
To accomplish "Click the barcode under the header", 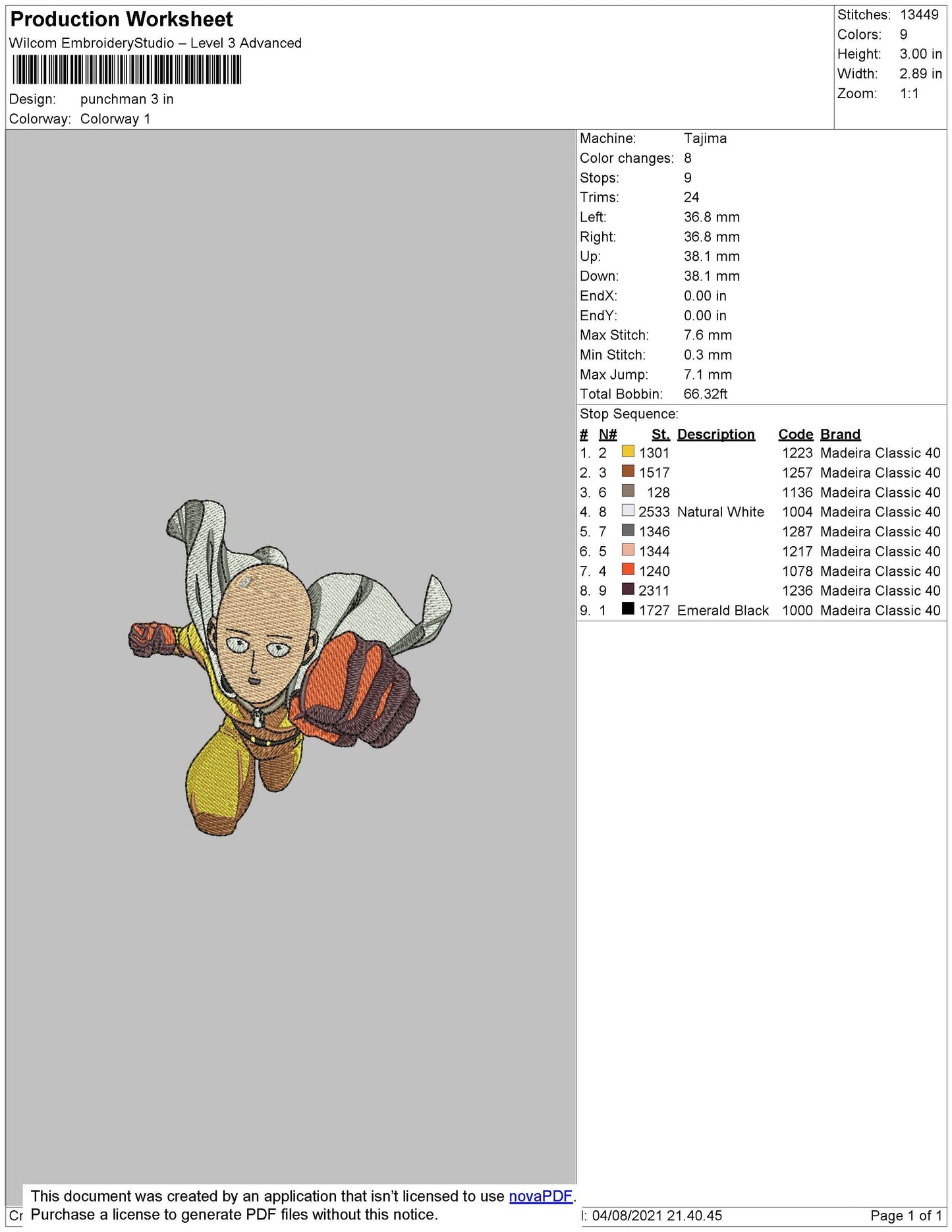I will point(126,70).
